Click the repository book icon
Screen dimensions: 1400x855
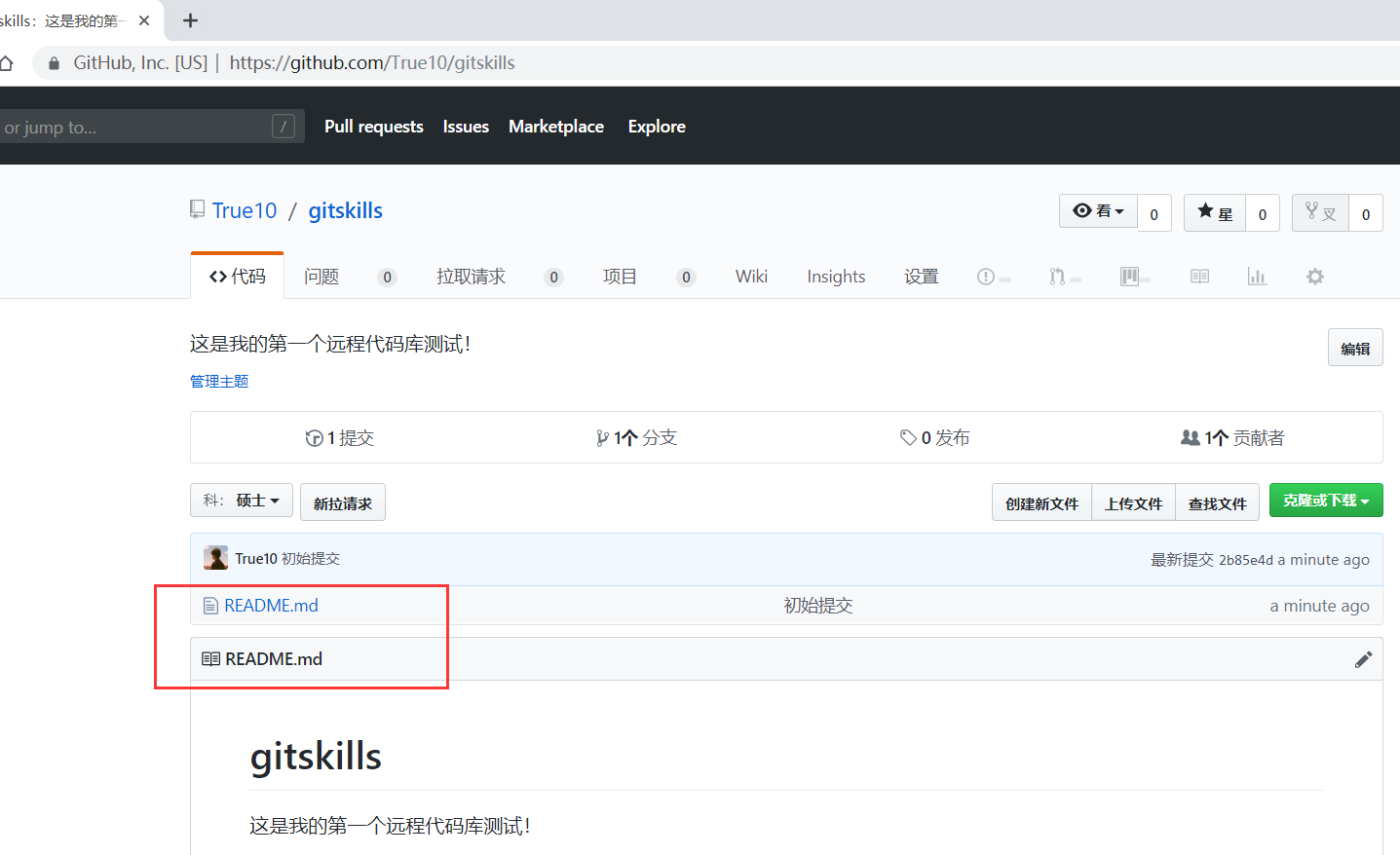[x=198, y=209]
